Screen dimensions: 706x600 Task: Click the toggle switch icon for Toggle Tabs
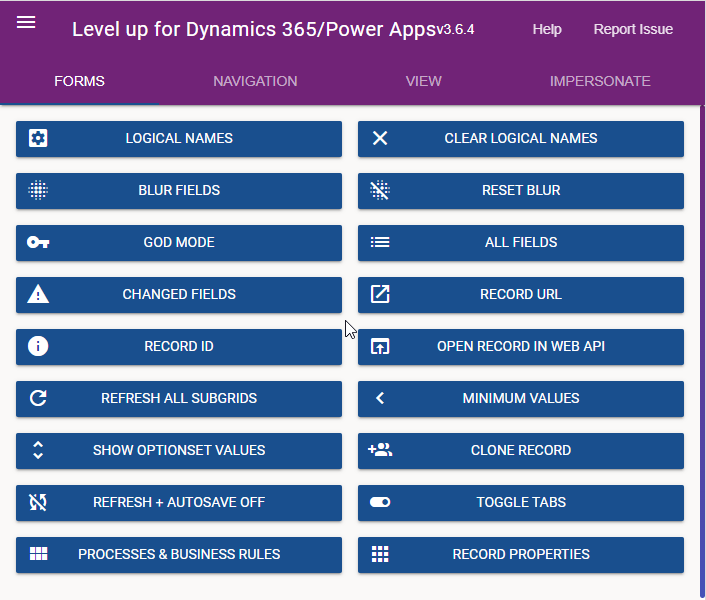[x=380, y=502]
